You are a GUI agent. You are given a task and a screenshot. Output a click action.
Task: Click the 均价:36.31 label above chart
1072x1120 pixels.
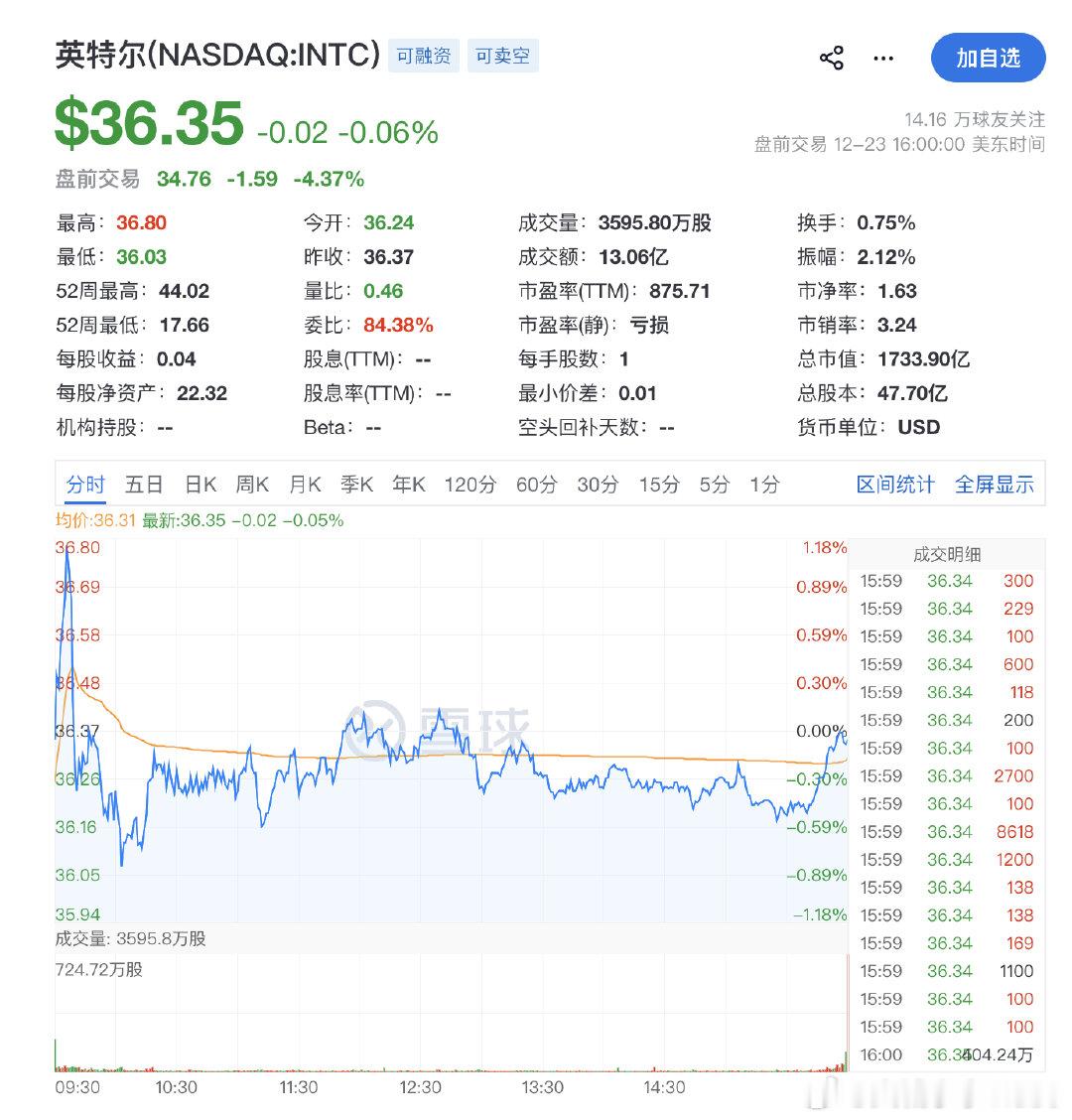pyautogui.click(x=95, y=520)
